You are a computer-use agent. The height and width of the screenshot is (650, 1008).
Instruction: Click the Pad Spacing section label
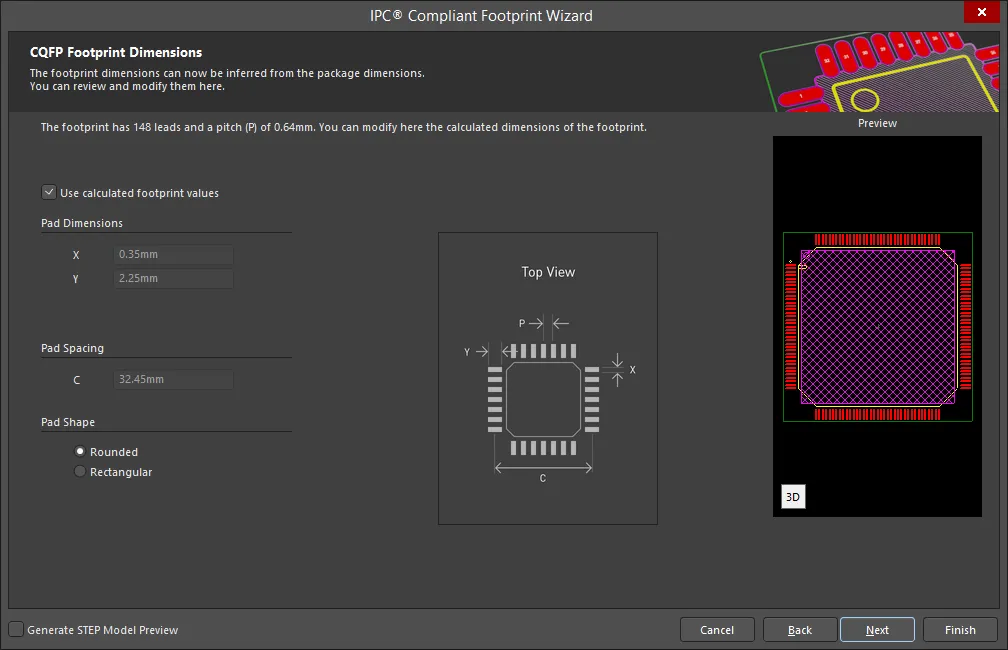click(x=72, y=348)
